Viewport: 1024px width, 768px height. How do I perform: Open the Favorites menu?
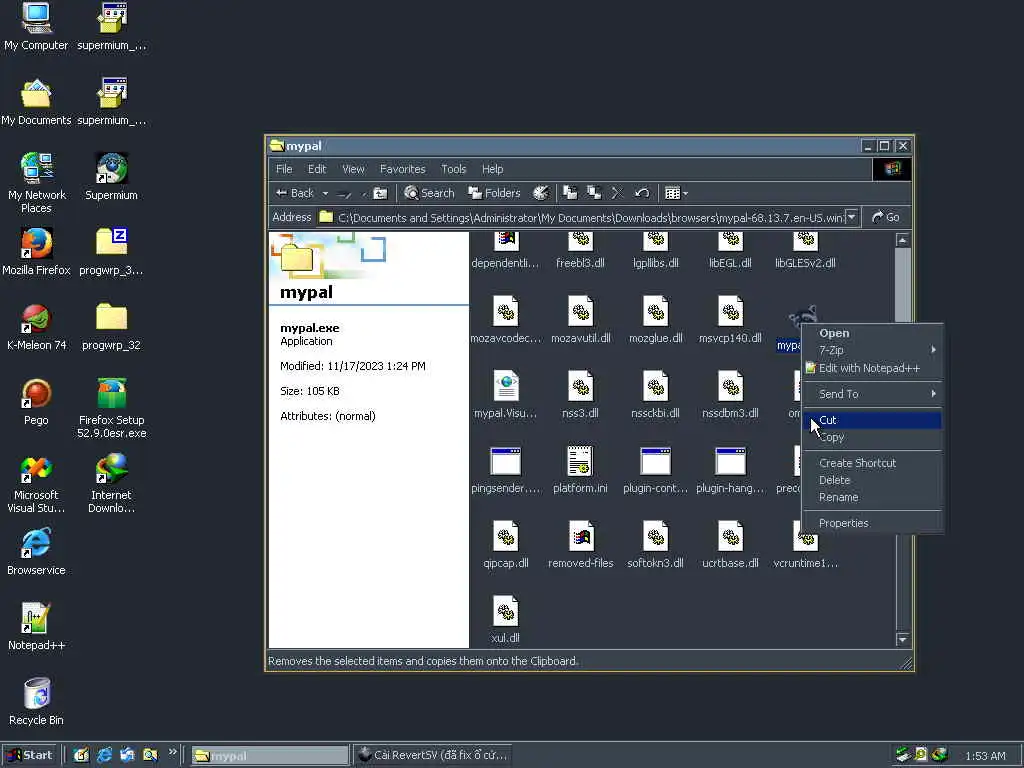[402, 169]
